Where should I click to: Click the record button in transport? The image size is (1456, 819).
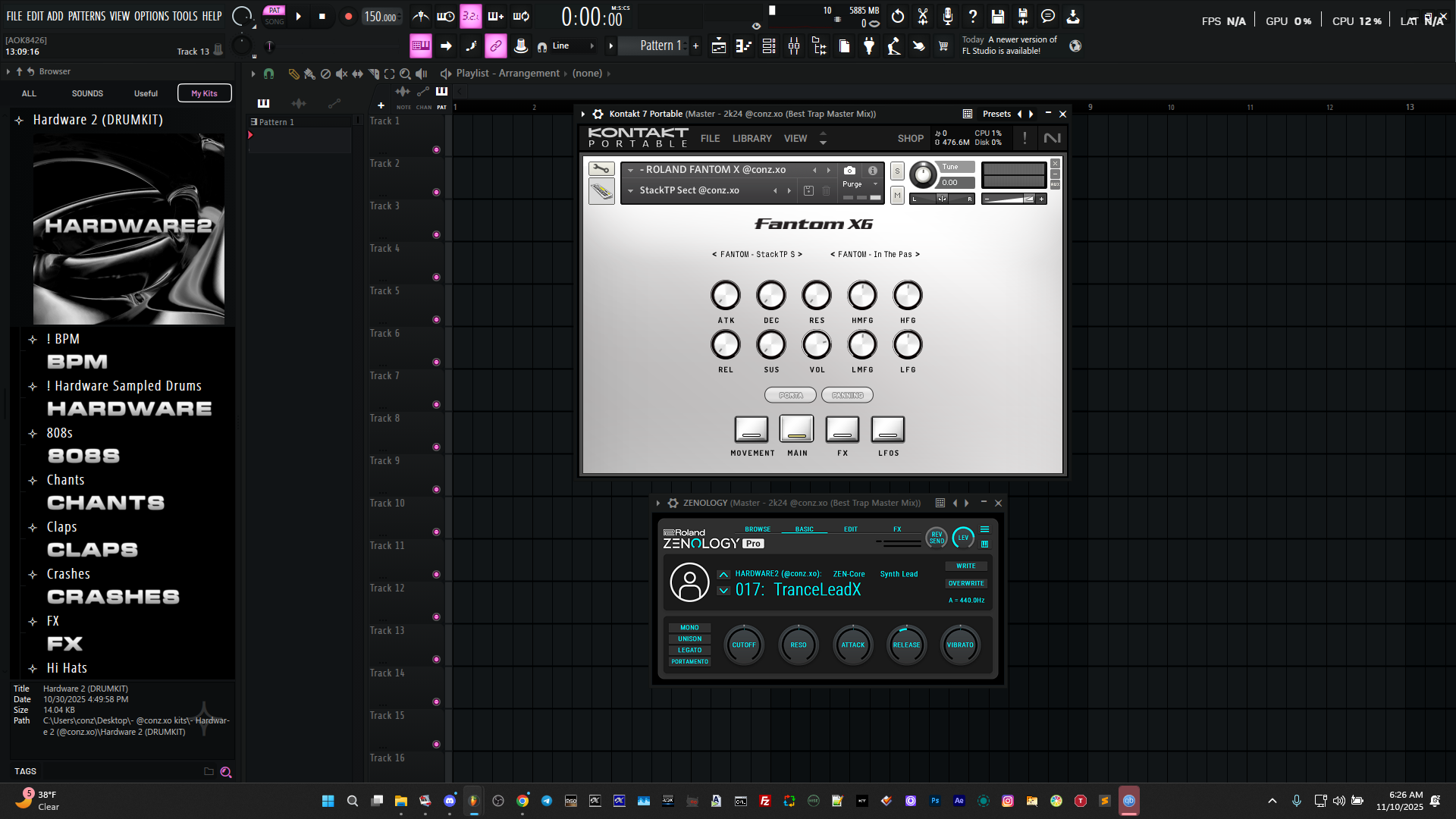coord(348,16)
